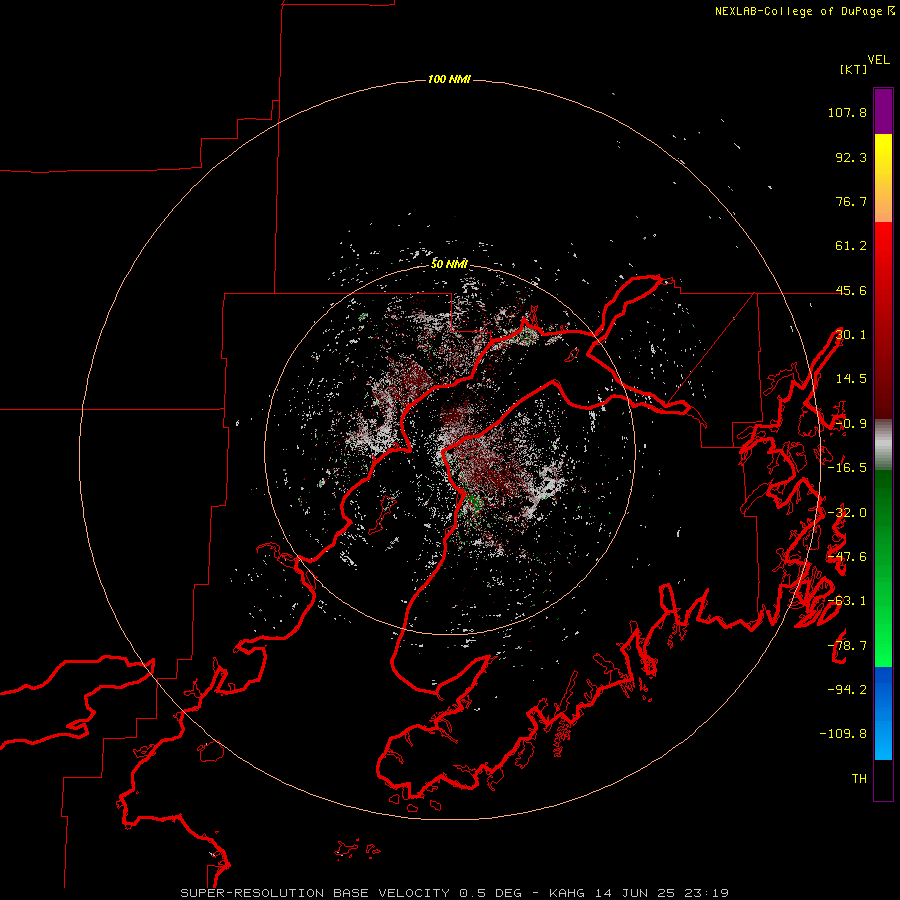This screenshot has height=900, width=900.
Task: Click the purple segment of the velocity color bar
Action: [x=883, y=111]
